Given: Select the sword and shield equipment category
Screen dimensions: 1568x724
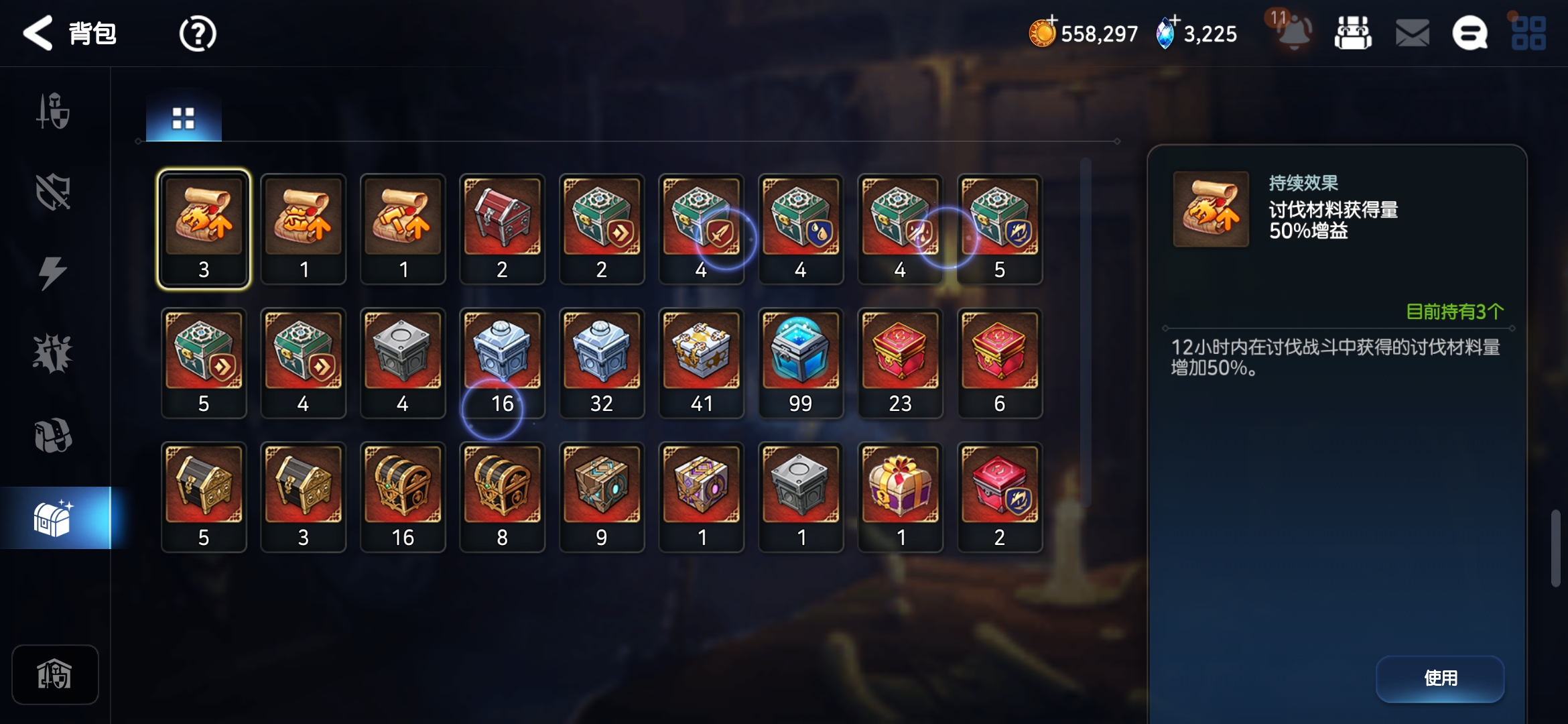Looking at the screenshot, I should pos(54,111).
